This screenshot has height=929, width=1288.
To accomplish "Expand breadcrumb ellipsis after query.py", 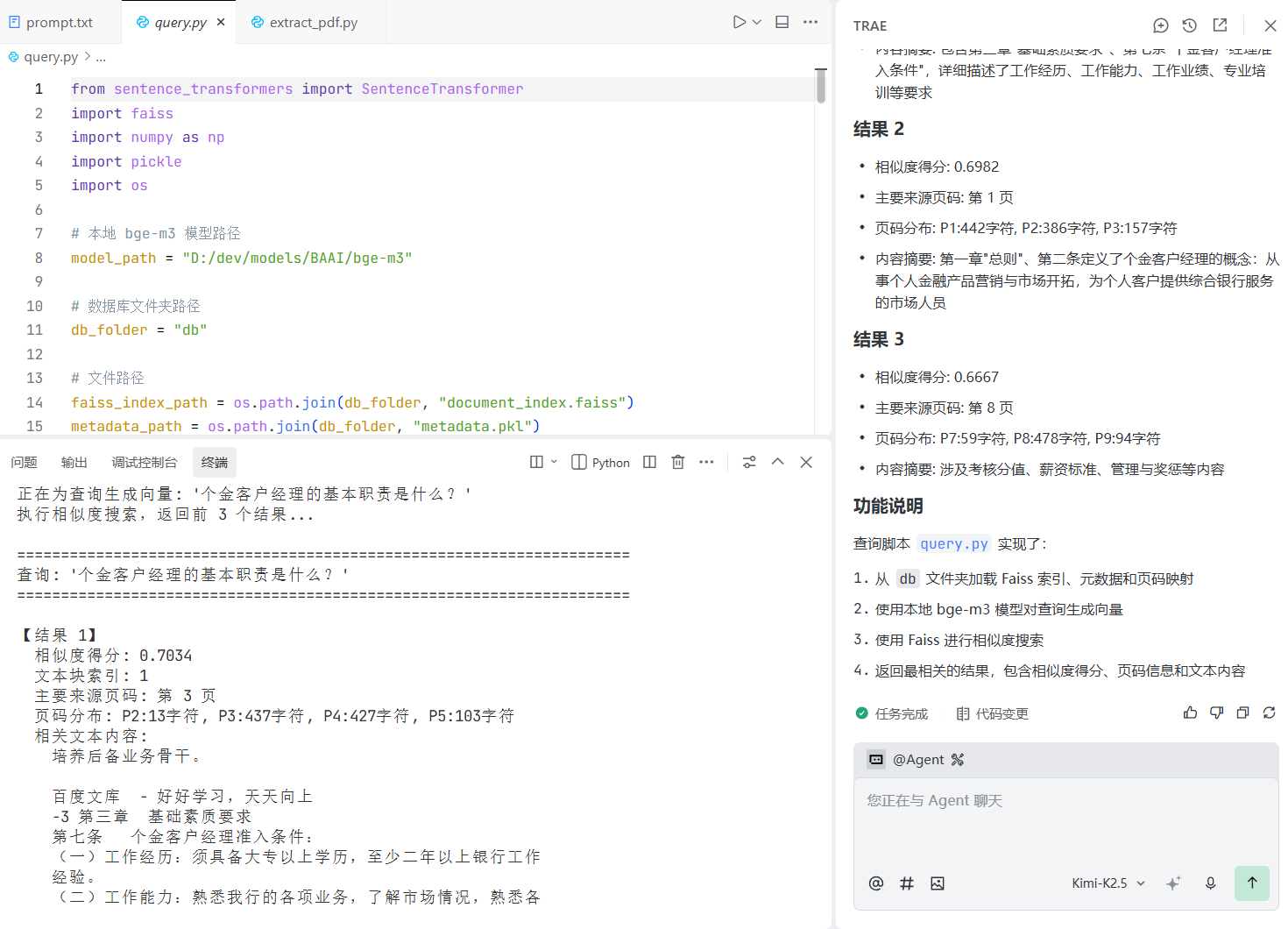I will pyautogui.click(x=101, y=57).
